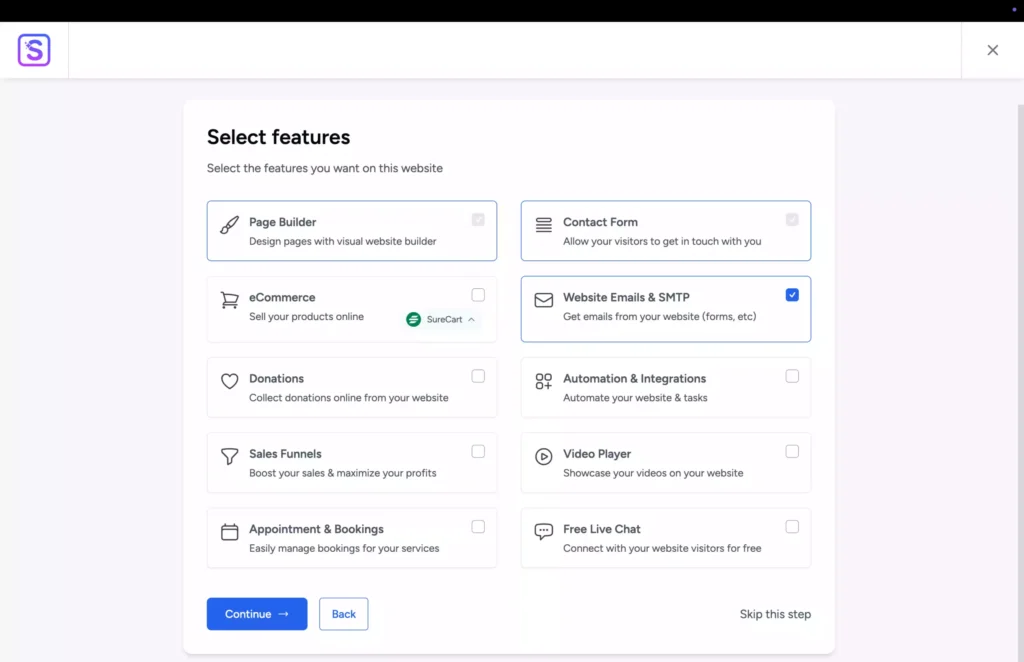The image size is (1024, 662).
Task: Click the Automation & Integrations title
Action: (634, 379)
